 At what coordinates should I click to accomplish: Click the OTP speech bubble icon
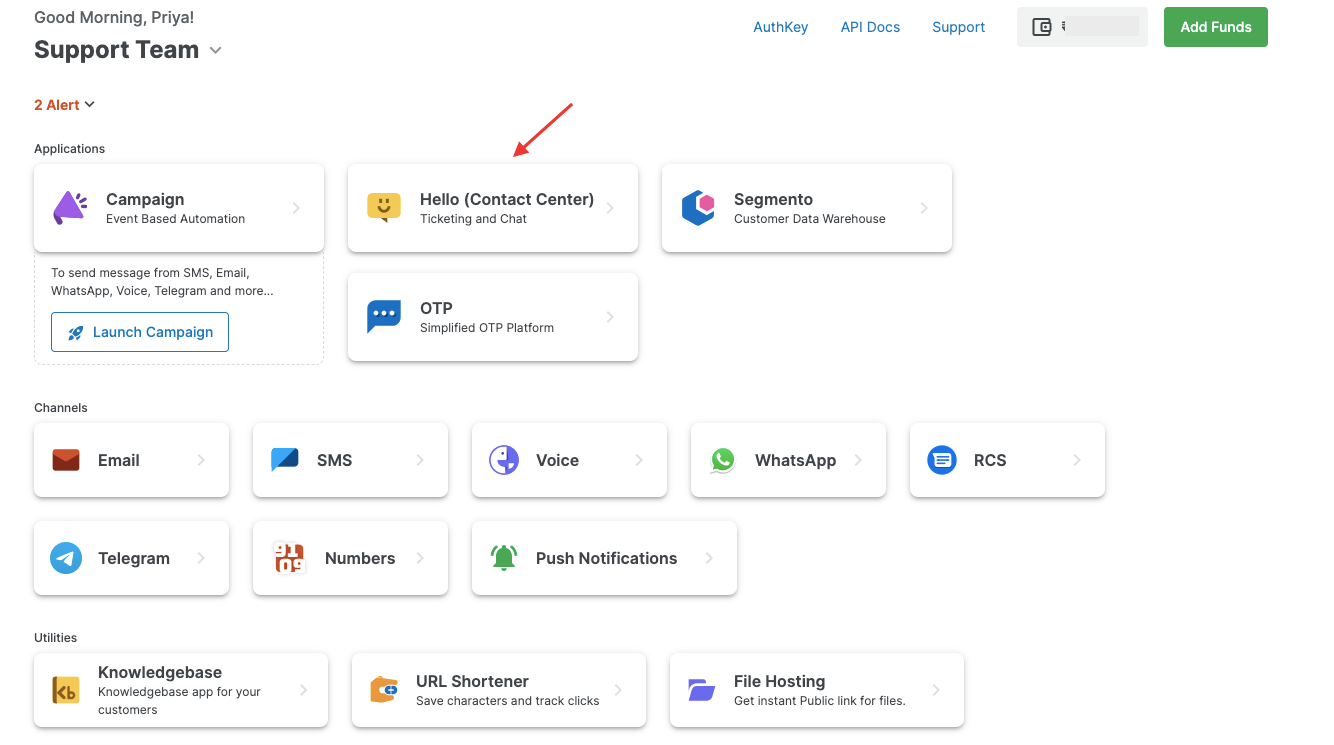pyautogui.click(x=384, y=317)
